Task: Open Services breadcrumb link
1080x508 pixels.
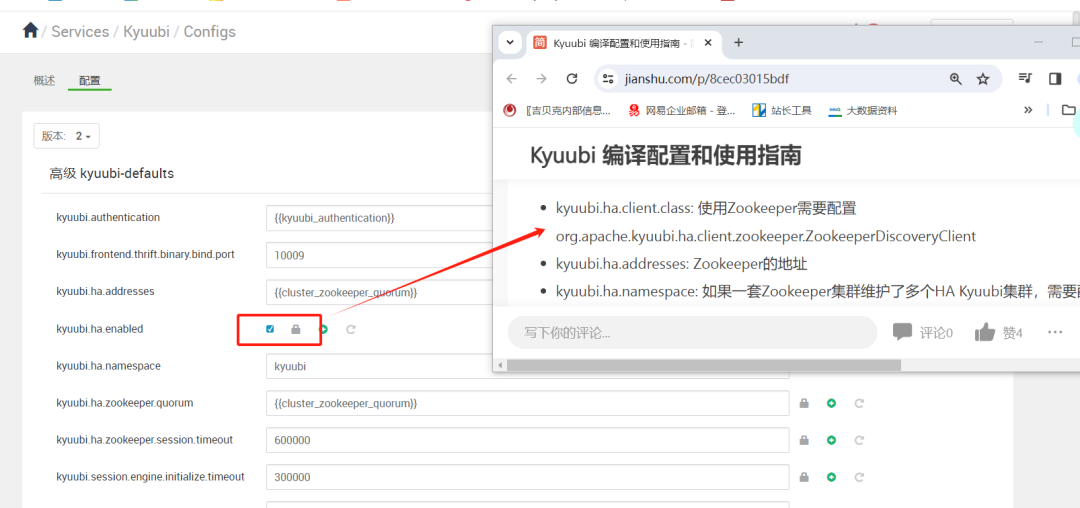Action: [x=80, y=32]
